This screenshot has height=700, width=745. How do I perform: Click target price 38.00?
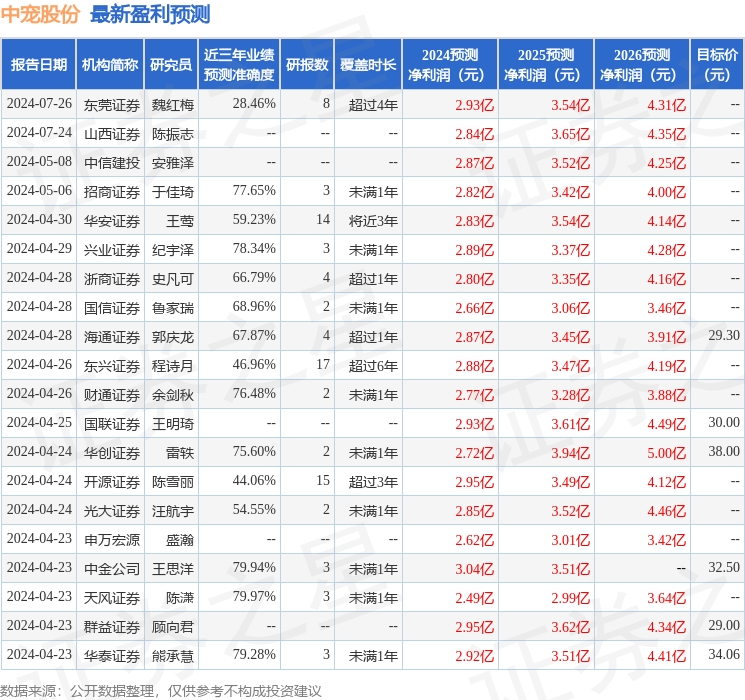coord(724,452)
